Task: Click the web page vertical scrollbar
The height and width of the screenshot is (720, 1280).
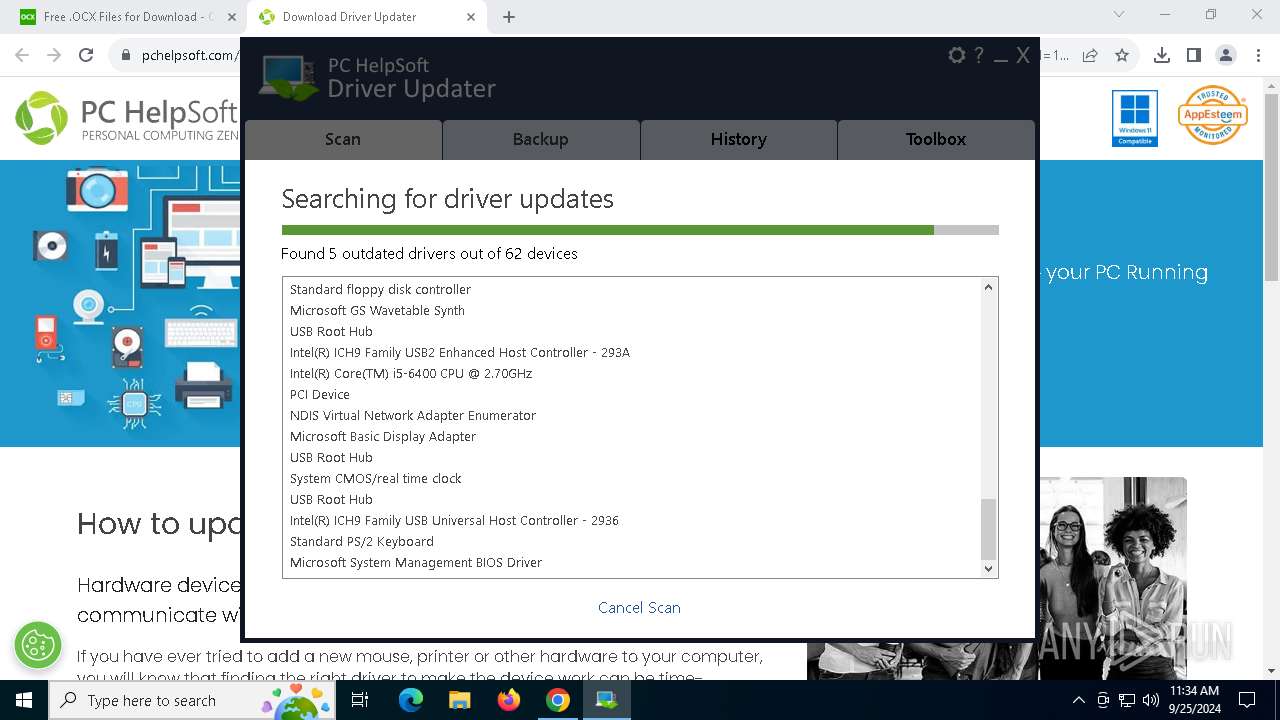Action: [1271, 188]
